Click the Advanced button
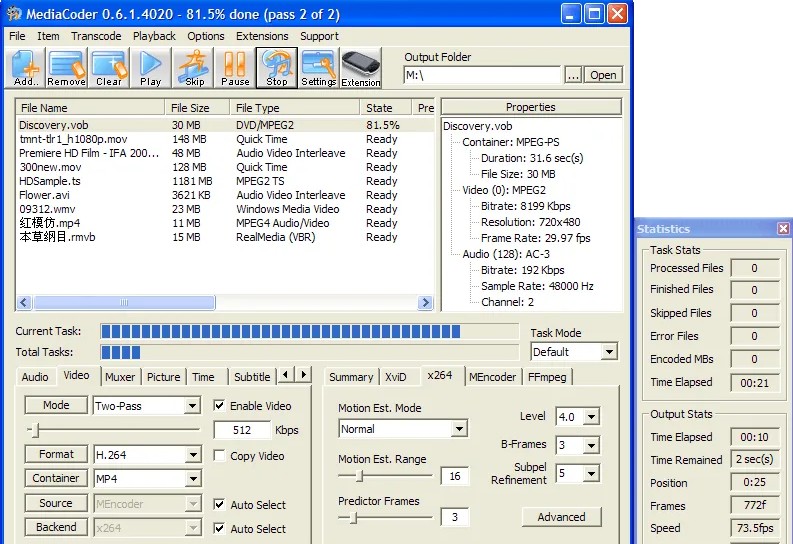The image size is (793, 544). point(561,517)
